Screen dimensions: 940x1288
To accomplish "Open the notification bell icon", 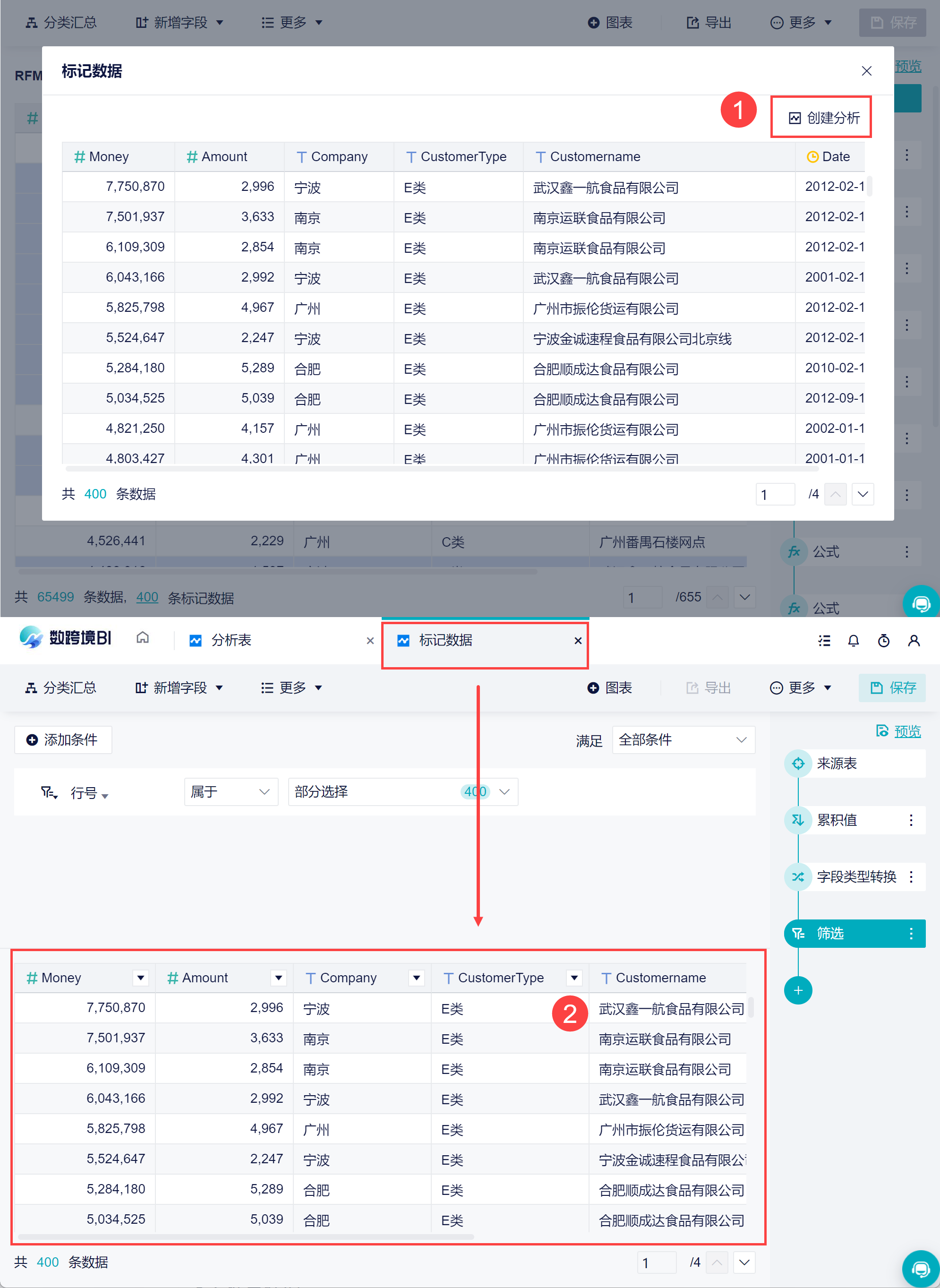I will (853, 641).
